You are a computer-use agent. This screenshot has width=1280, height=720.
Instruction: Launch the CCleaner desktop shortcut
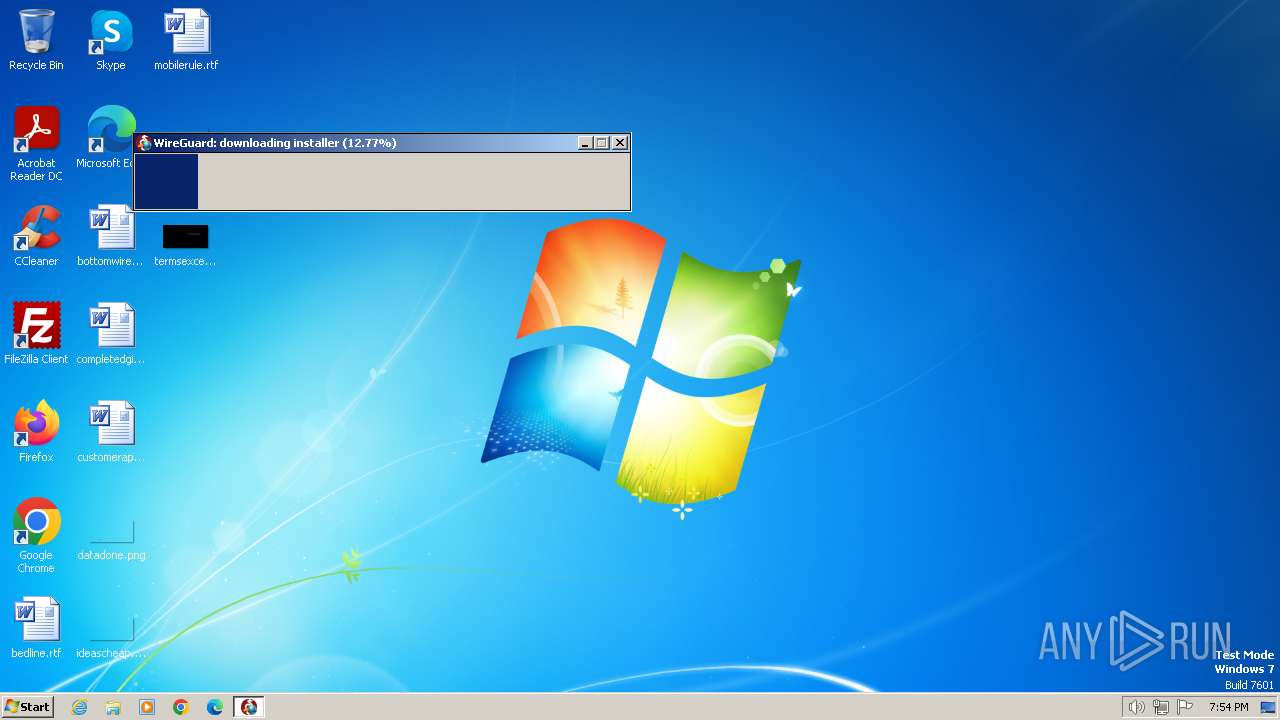coord(36,236)
